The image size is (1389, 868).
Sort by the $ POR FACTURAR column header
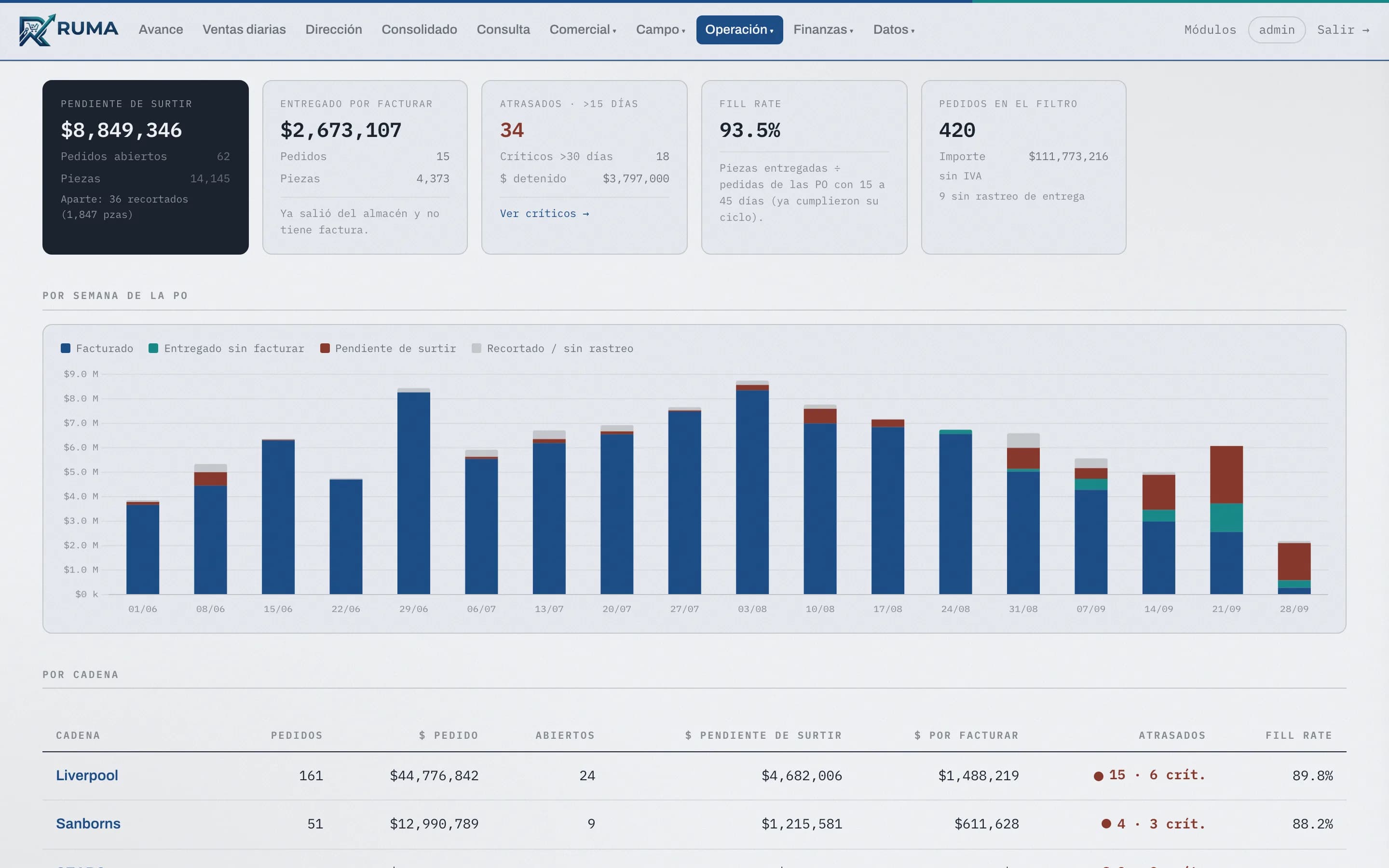pos(967,735)
